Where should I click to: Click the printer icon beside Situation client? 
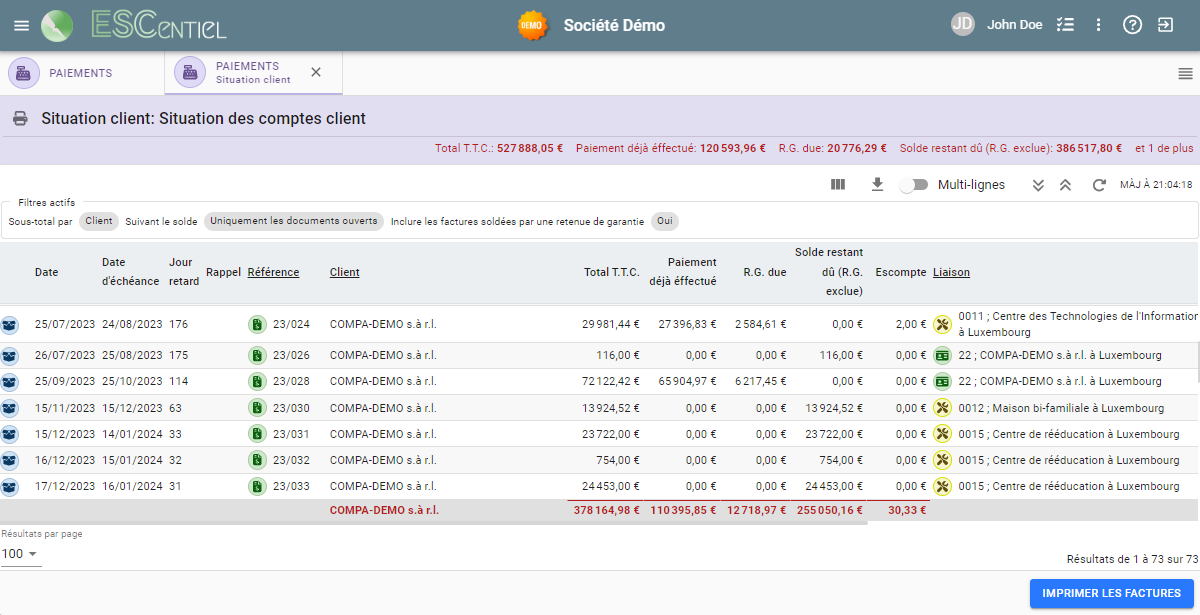pyautogui.click(x=20, y=119)
